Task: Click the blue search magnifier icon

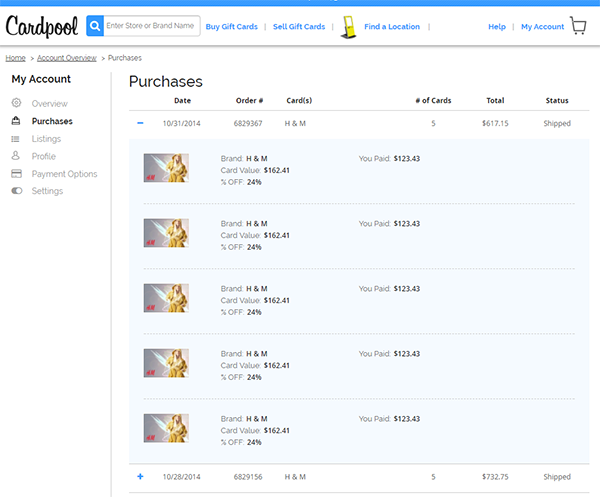Action: coord(95,26)
